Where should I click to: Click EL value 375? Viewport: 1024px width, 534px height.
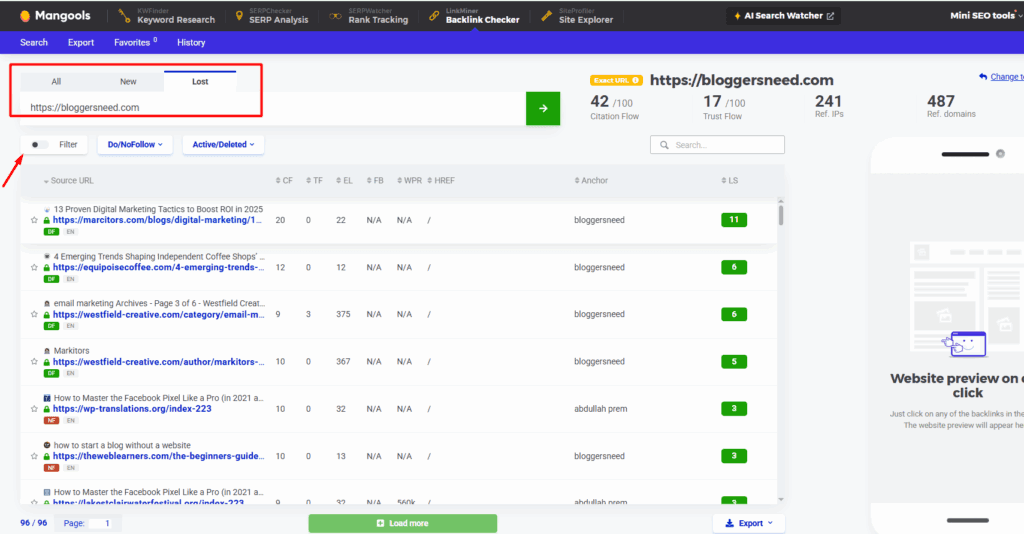coord(343,314)
